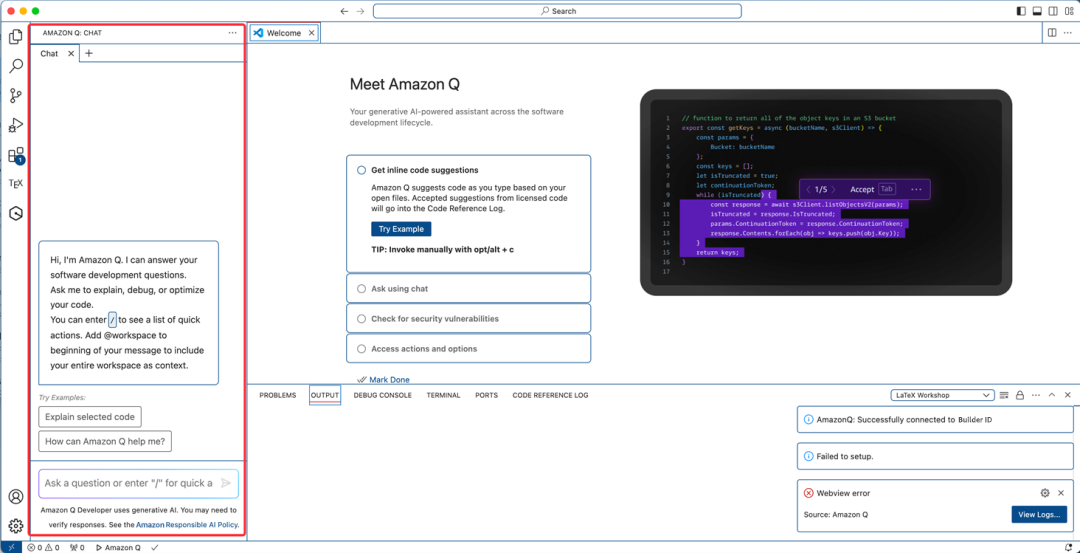Image resolution: width=1080 pixels, height=553 pixels.
Task: Clear the output with the list icon
Action: pos(1004,395)
